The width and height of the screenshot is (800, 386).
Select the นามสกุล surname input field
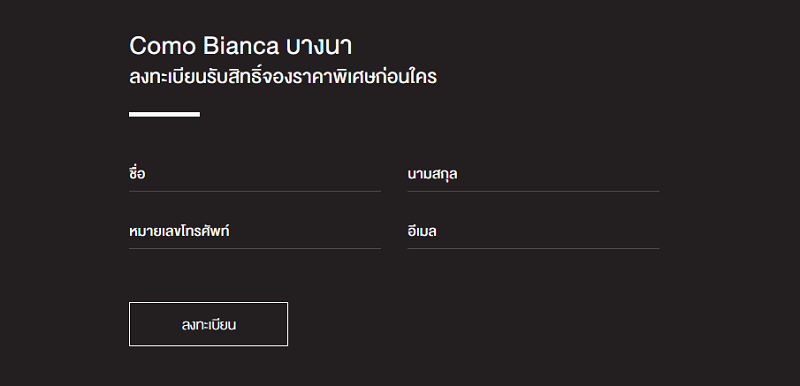coord(533,174)
